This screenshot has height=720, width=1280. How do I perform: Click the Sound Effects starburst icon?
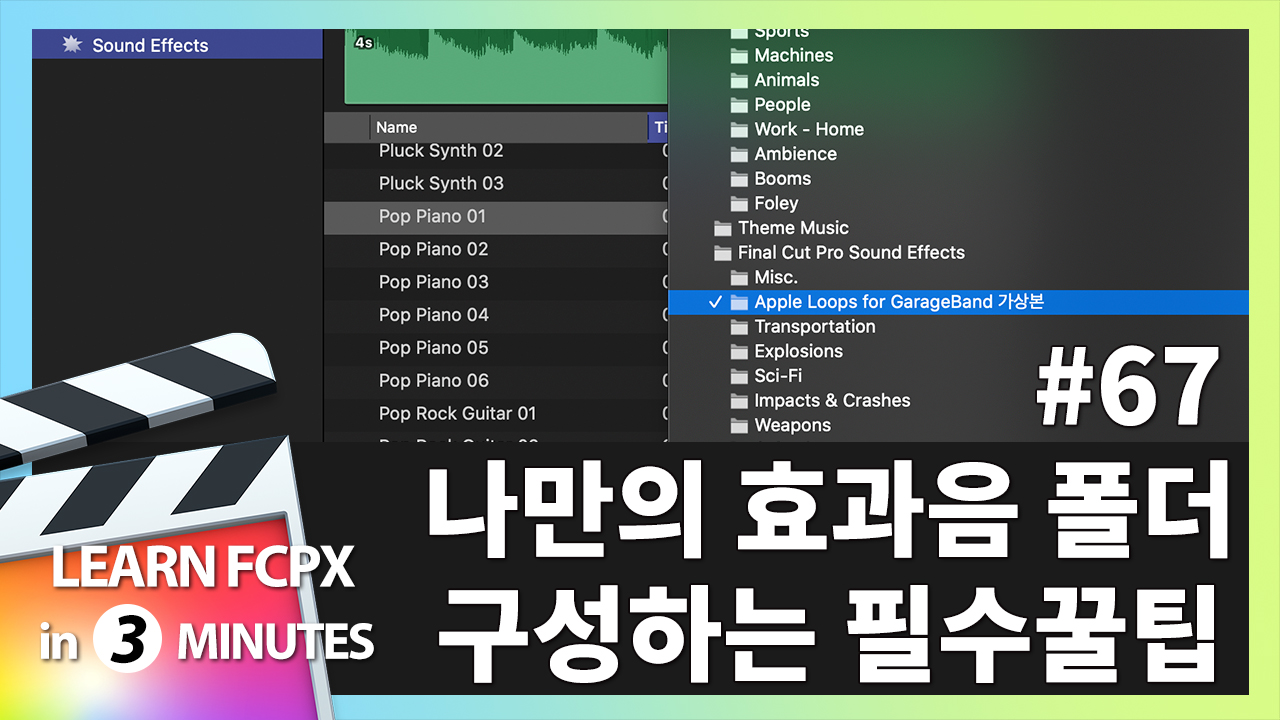click(71, 45)
